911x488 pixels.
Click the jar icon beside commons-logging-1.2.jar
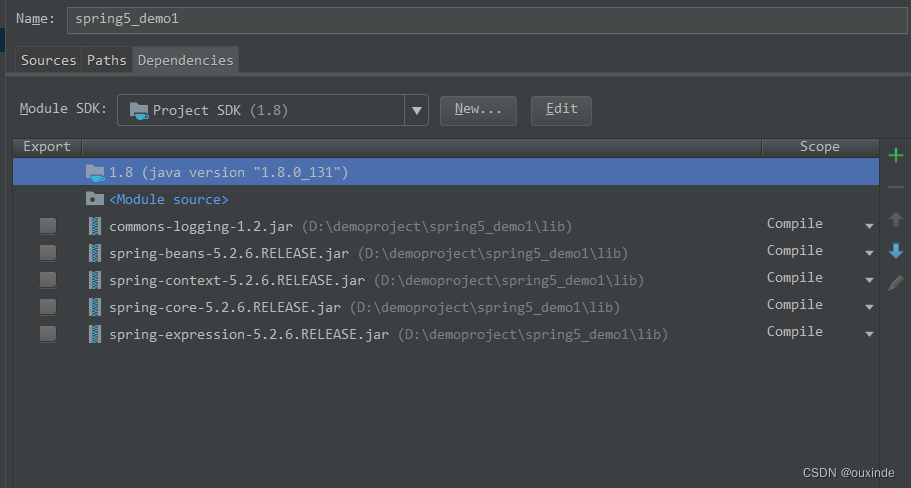tap(95, 226)
